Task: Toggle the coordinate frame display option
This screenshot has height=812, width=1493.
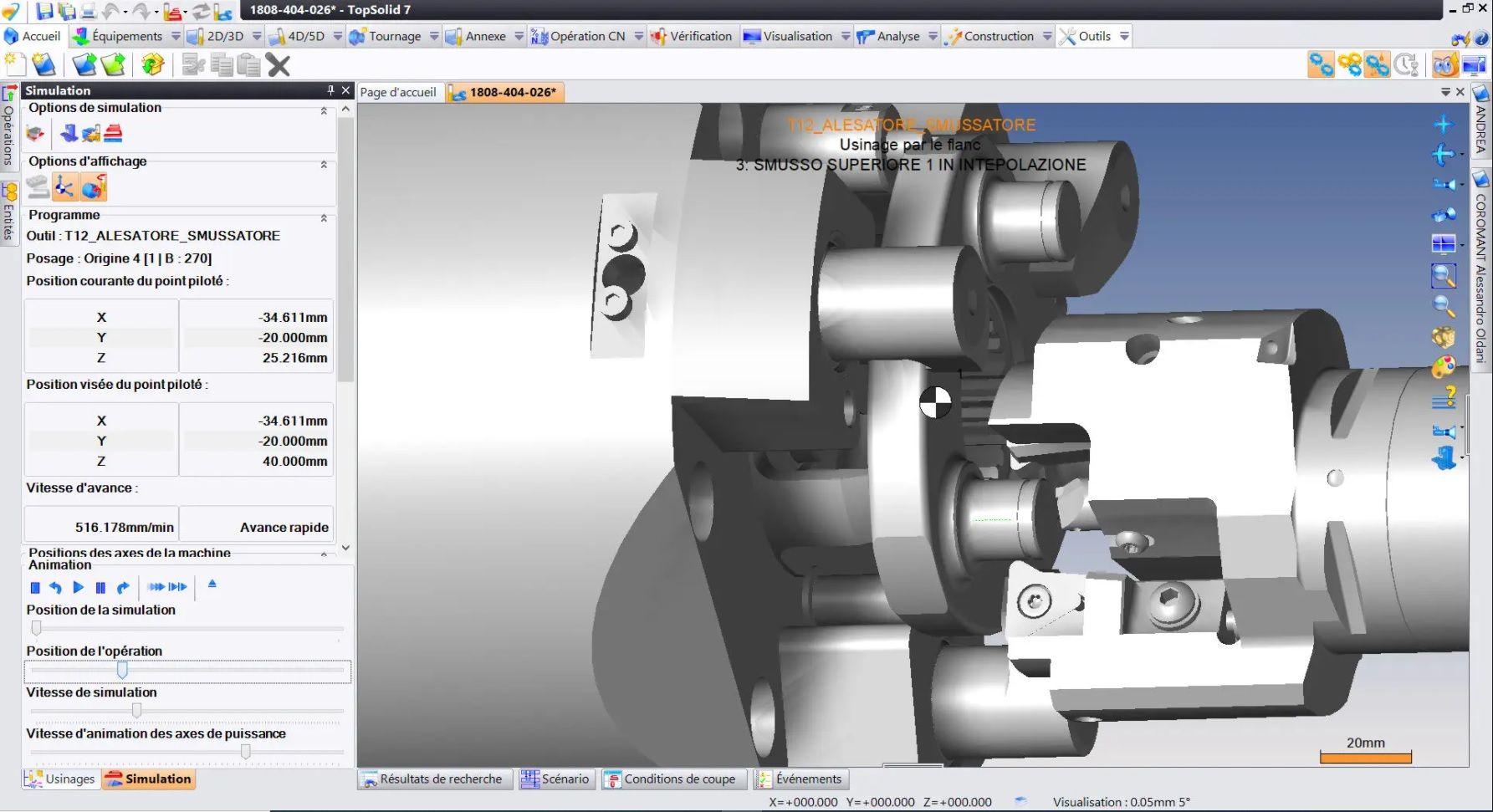Action: click(x=65, y=187)
